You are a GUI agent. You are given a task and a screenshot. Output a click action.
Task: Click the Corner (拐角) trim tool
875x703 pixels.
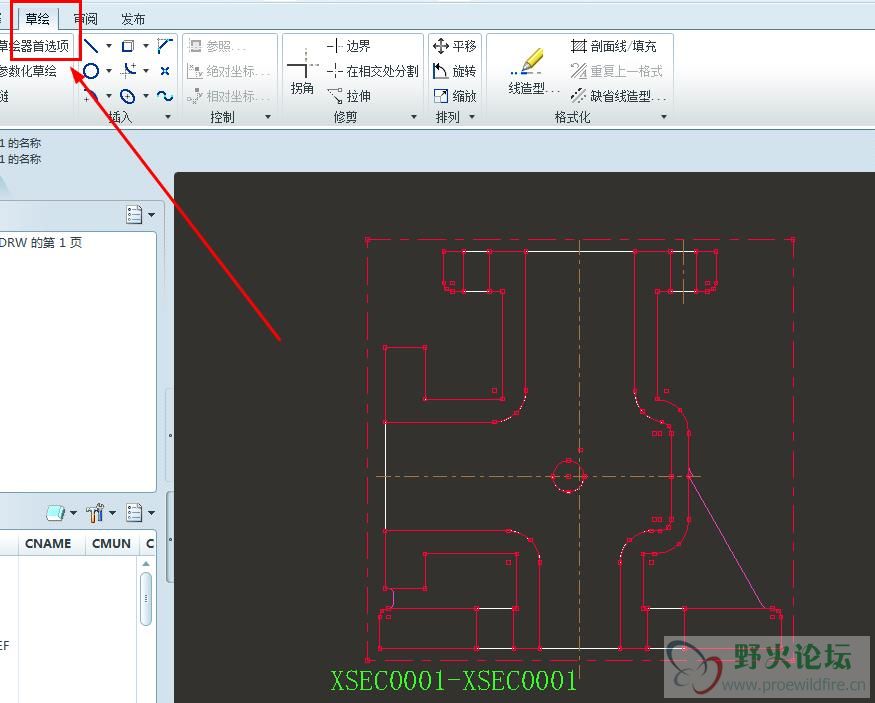point(302,73)
